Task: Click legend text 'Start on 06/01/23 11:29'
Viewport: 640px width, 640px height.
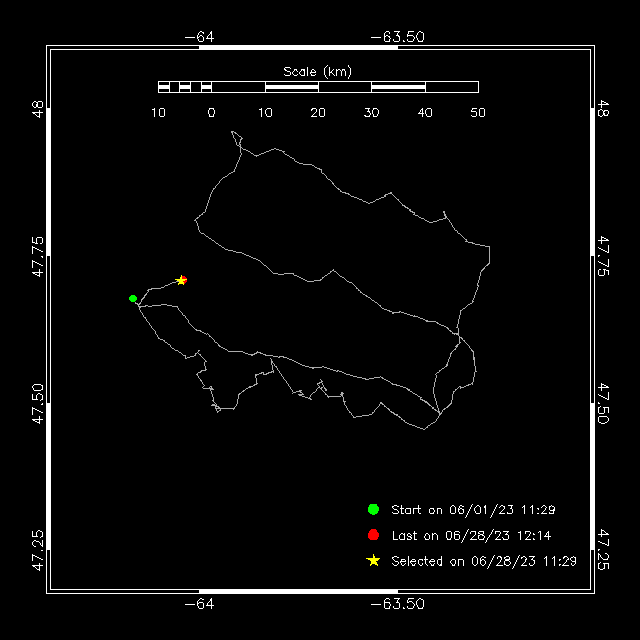Action: tap(473, 510)
